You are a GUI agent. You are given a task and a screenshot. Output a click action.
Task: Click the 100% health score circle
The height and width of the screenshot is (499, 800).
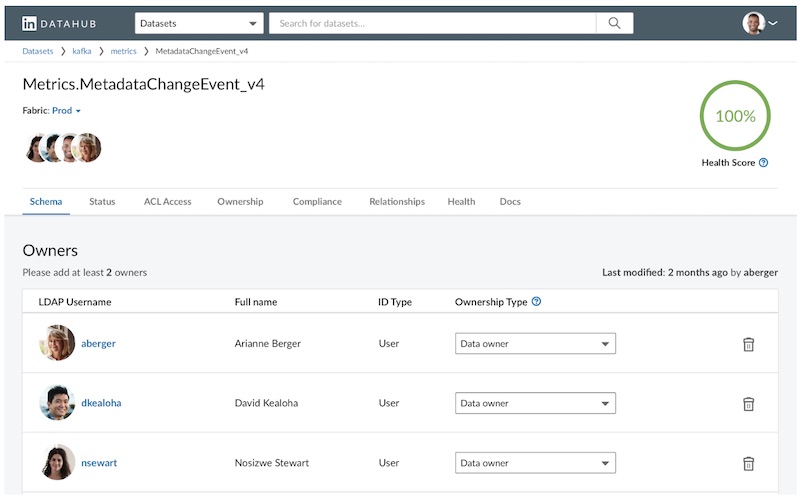pyautogui.click(x=735, y=116)
